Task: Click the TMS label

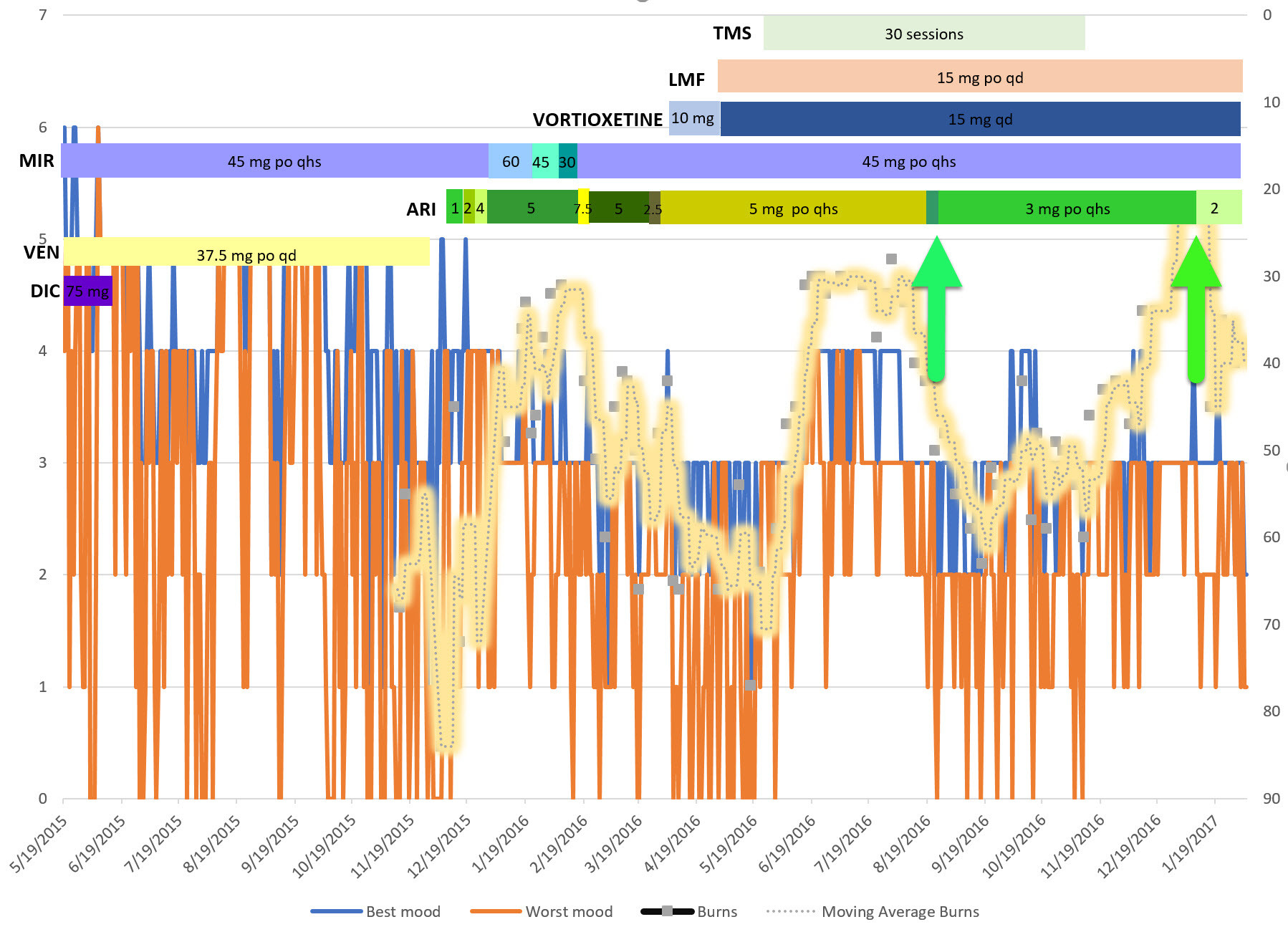Action: (x=732, y=33)
